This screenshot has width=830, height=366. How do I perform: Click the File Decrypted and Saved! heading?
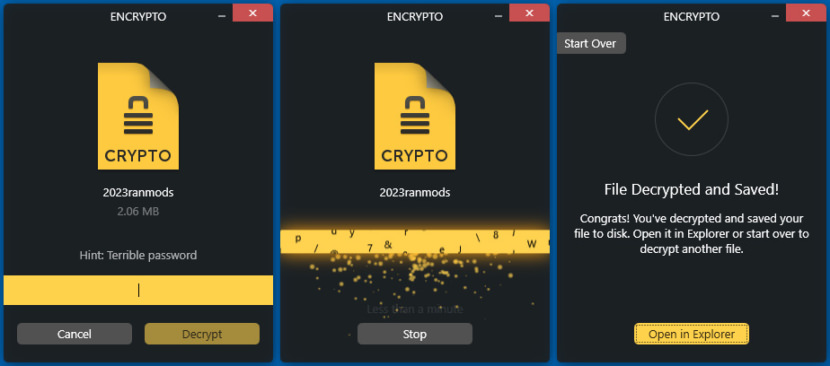click(x=692, y=190)
